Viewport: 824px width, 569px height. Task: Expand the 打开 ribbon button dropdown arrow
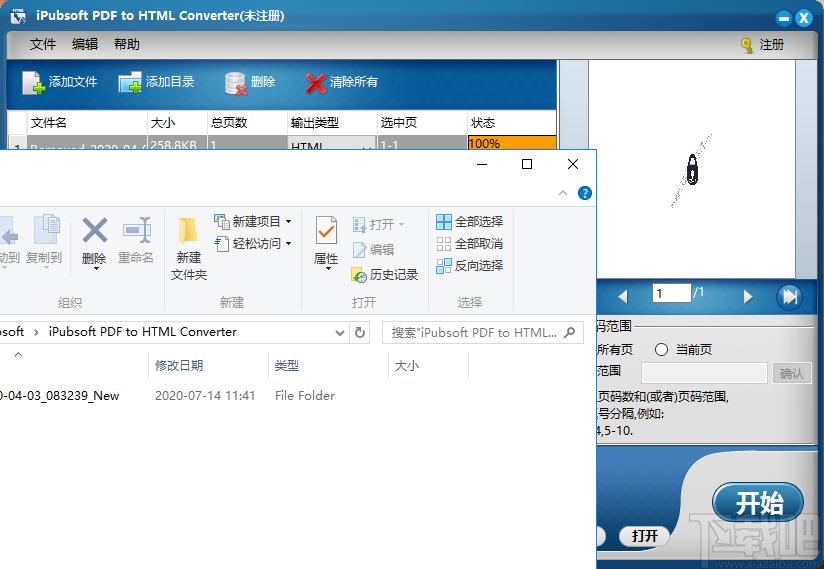[x=401, y=225]
